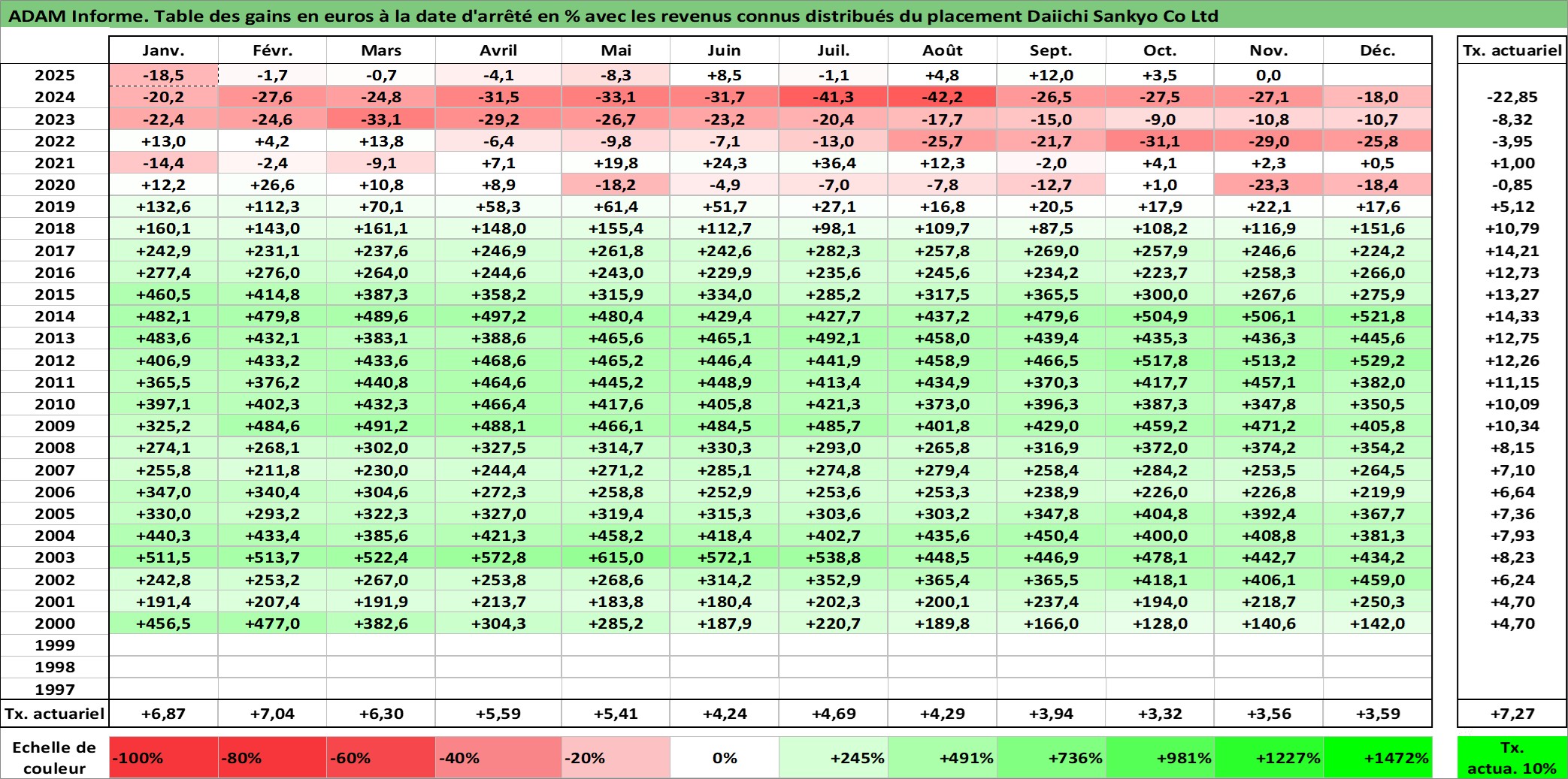This screenshot has width=1568, height=779.
Task: Click the +572,8 cell for Avril 2003
Action: pos(498,557)
